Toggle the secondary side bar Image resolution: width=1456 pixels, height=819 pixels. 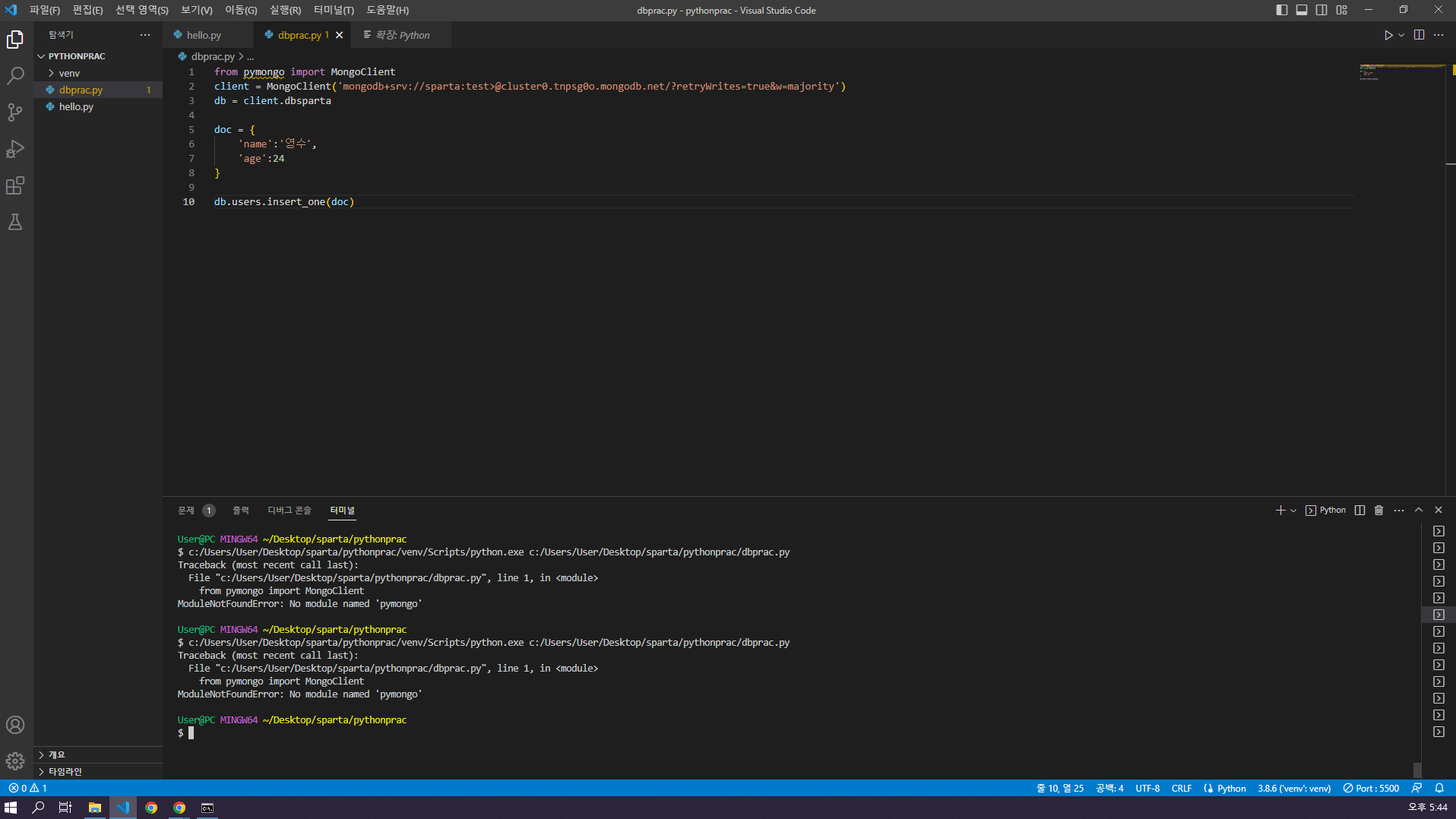coord(1321,10)
